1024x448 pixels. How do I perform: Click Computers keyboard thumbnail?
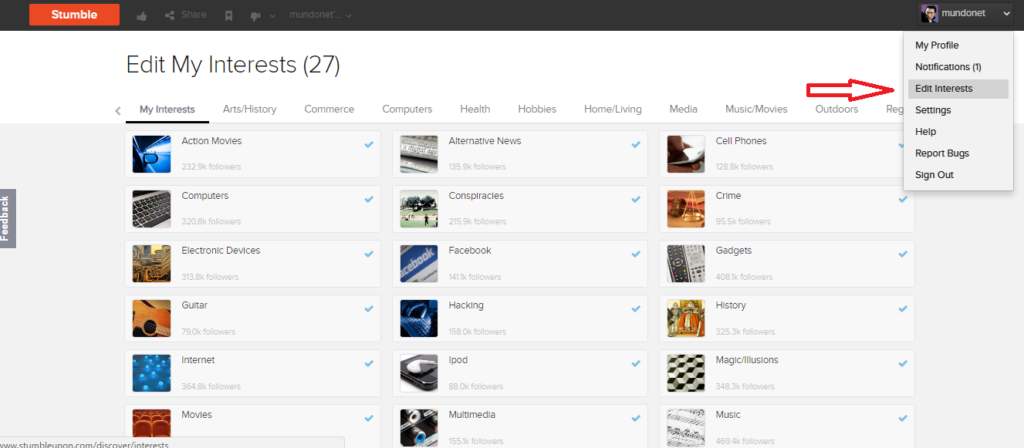[x=152, y=209]
